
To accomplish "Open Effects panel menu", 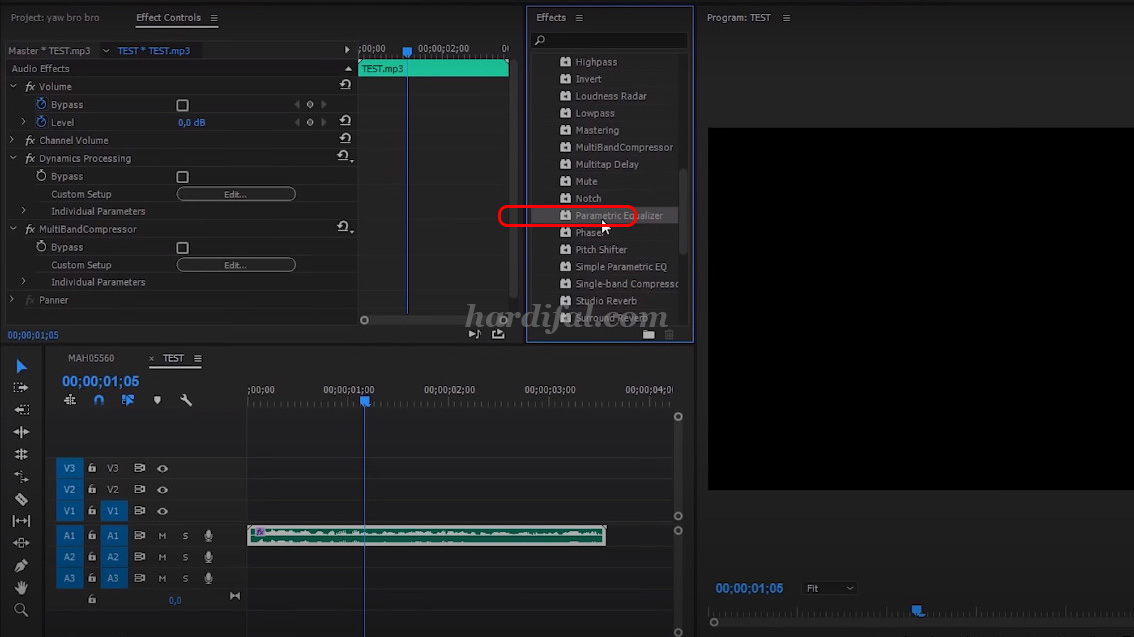I will (x=579, y=17).
